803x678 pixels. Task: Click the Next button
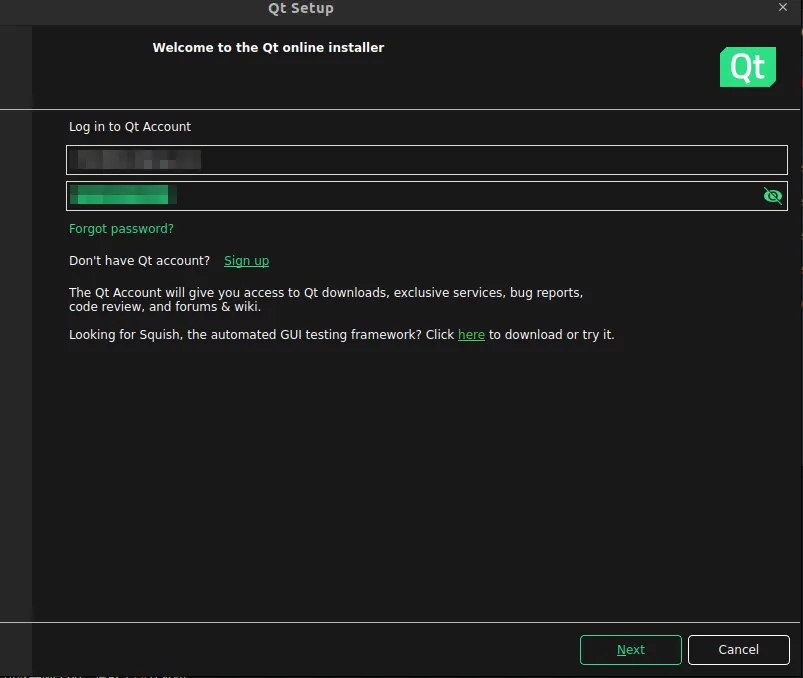pyautogui.click(x=630, y=650)
